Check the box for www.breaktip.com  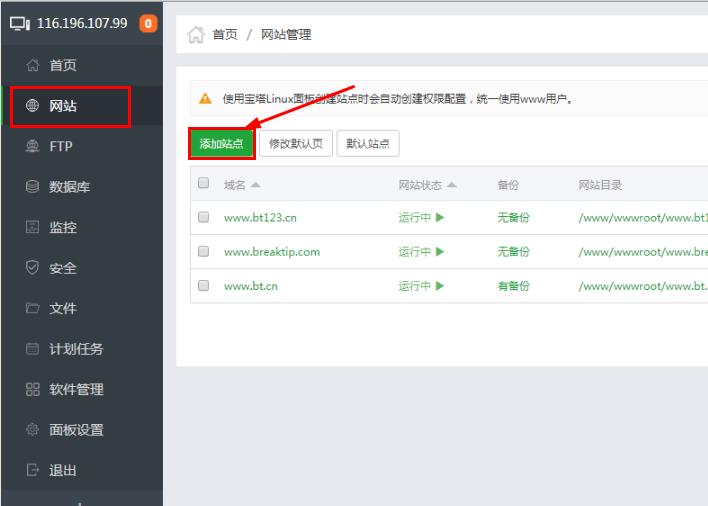(x=204, y=251)
